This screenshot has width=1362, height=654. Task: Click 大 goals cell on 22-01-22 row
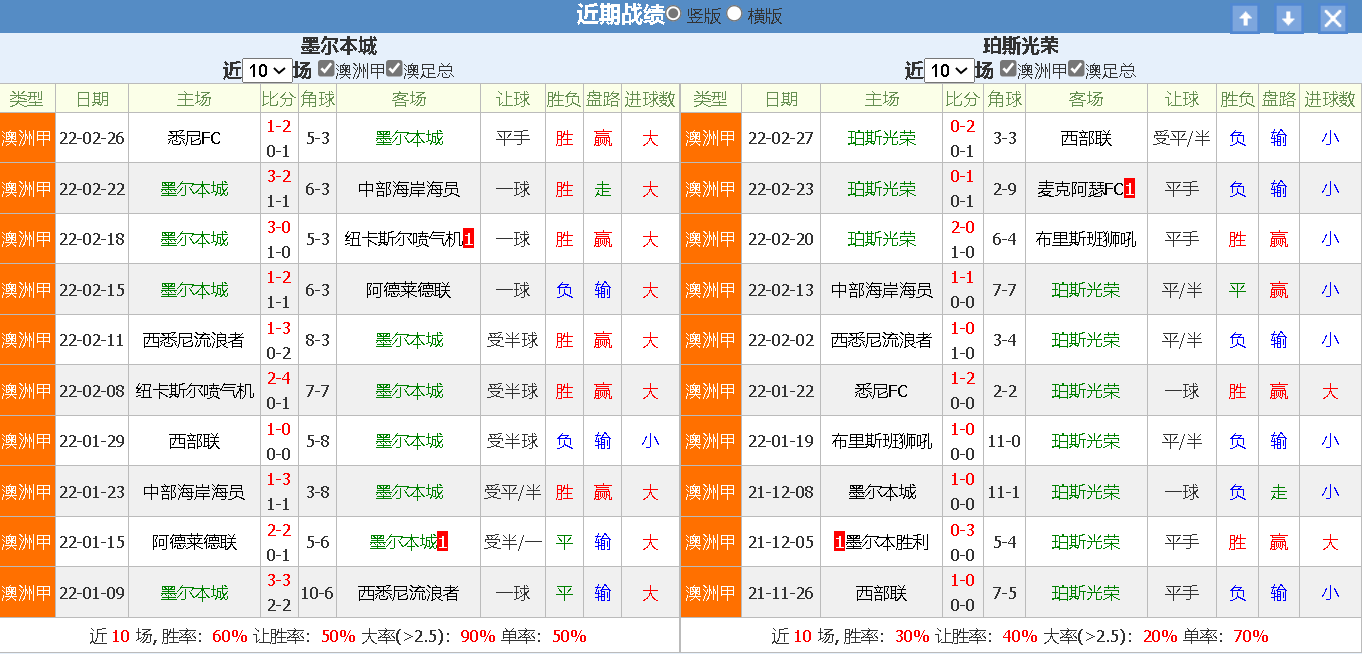(1330, 391)
